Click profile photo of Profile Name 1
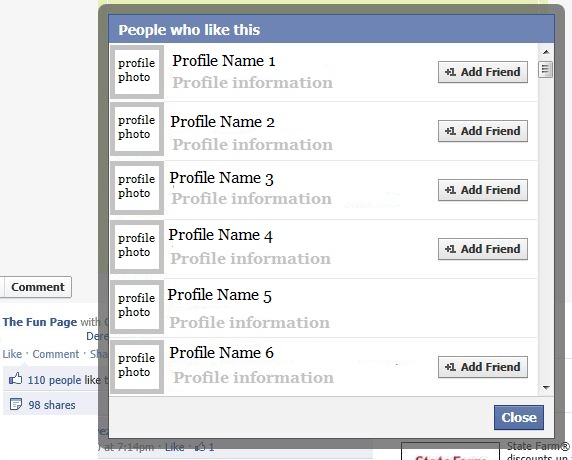Viewport: 572px width, 460px height. click(x=137, y=71)
